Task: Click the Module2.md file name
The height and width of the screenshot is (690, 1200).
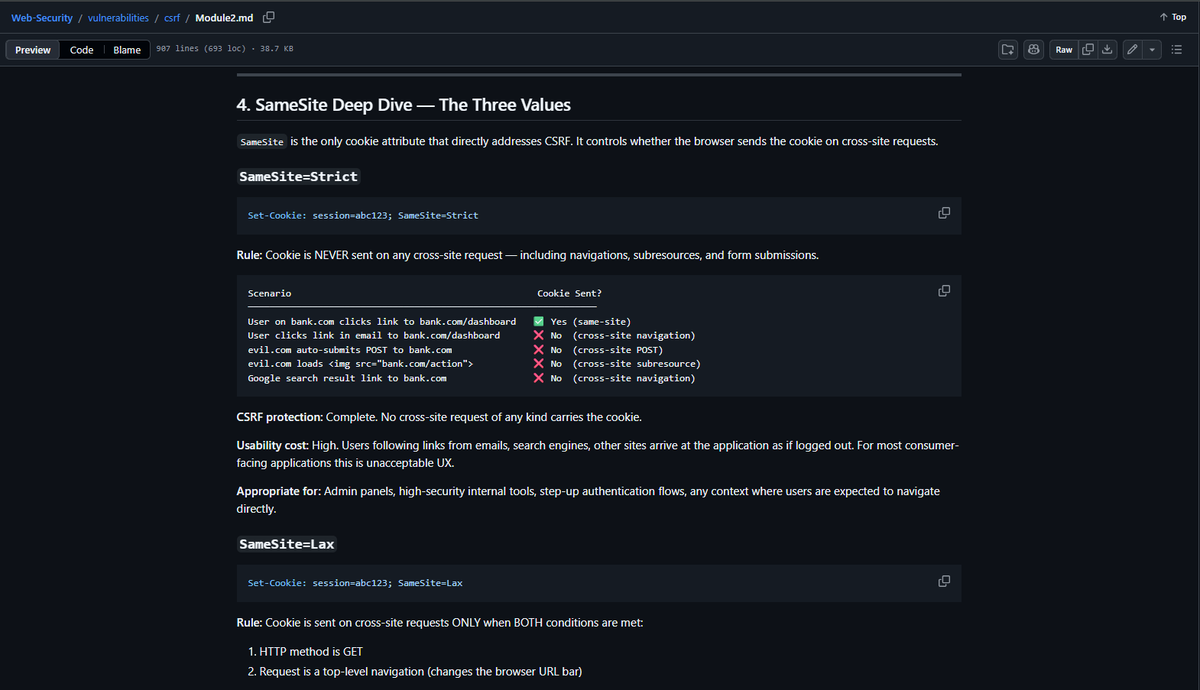Action: pos(224,18)
